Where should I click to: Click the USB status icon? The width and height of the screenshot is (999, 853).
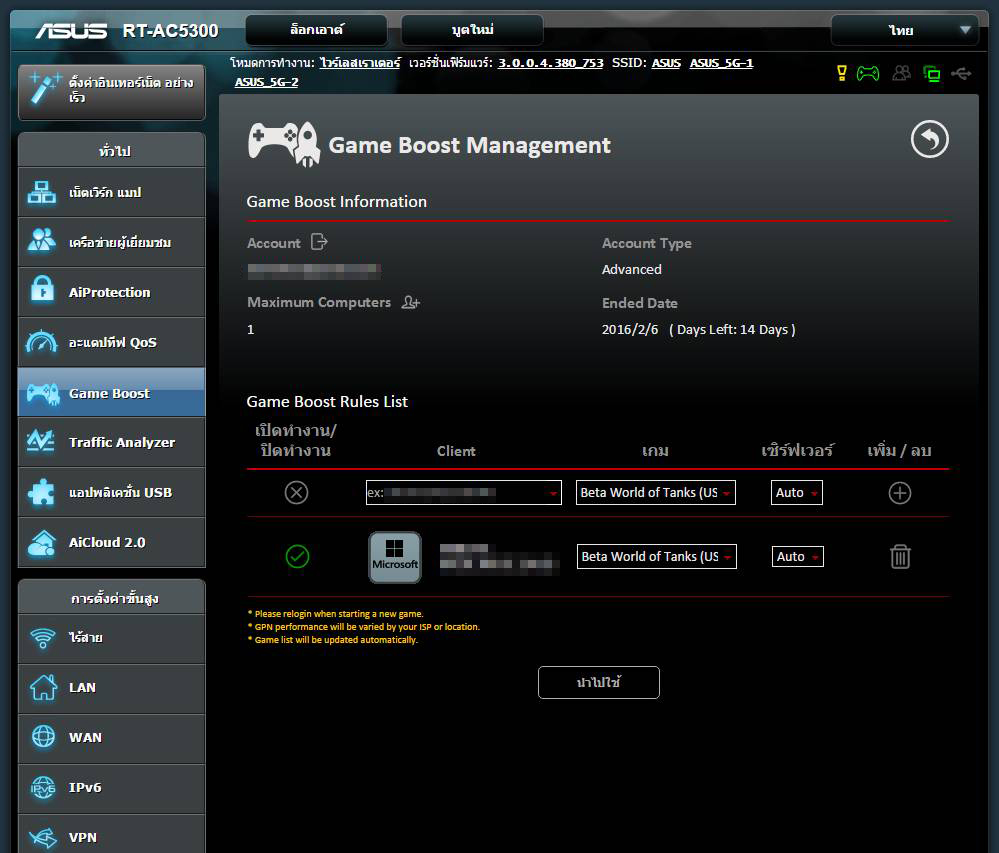[961, 74]
